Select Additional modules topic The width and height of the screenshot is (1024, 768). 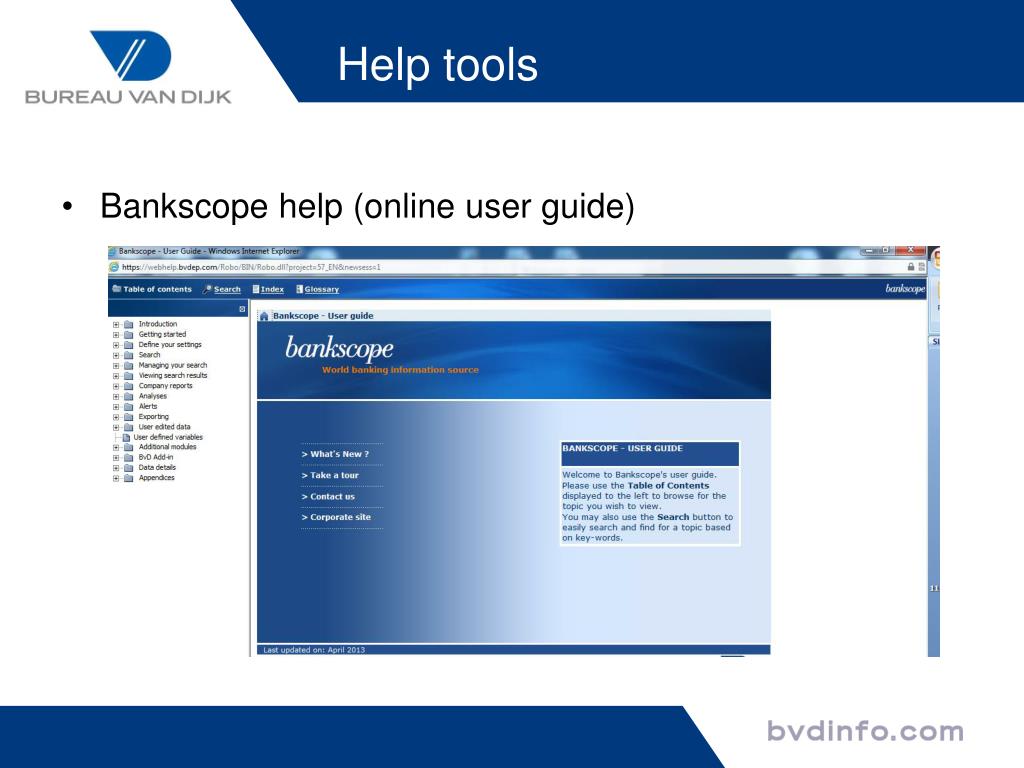click(167, 447)
